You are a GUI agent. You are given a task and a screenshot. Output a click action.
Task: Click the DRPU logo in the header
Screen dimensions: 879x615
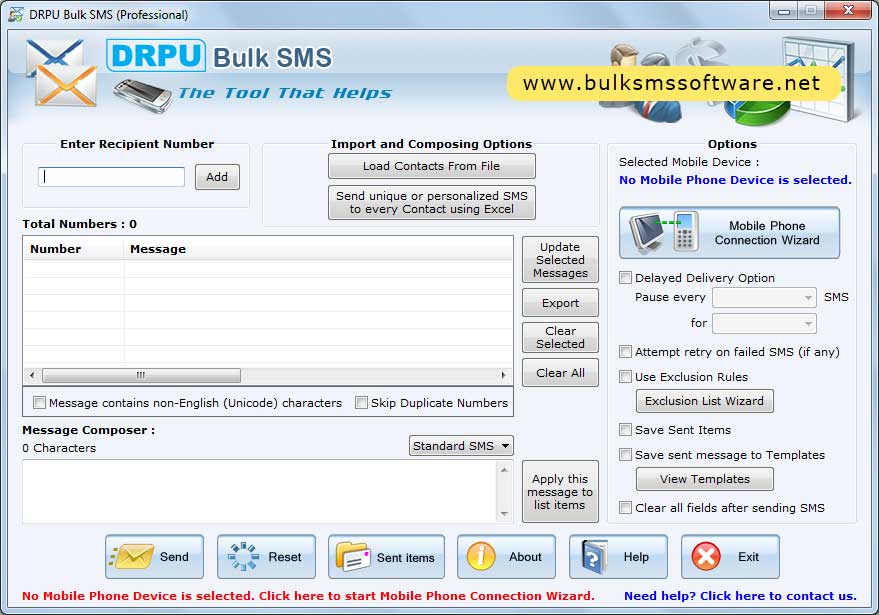click(156, 56)
